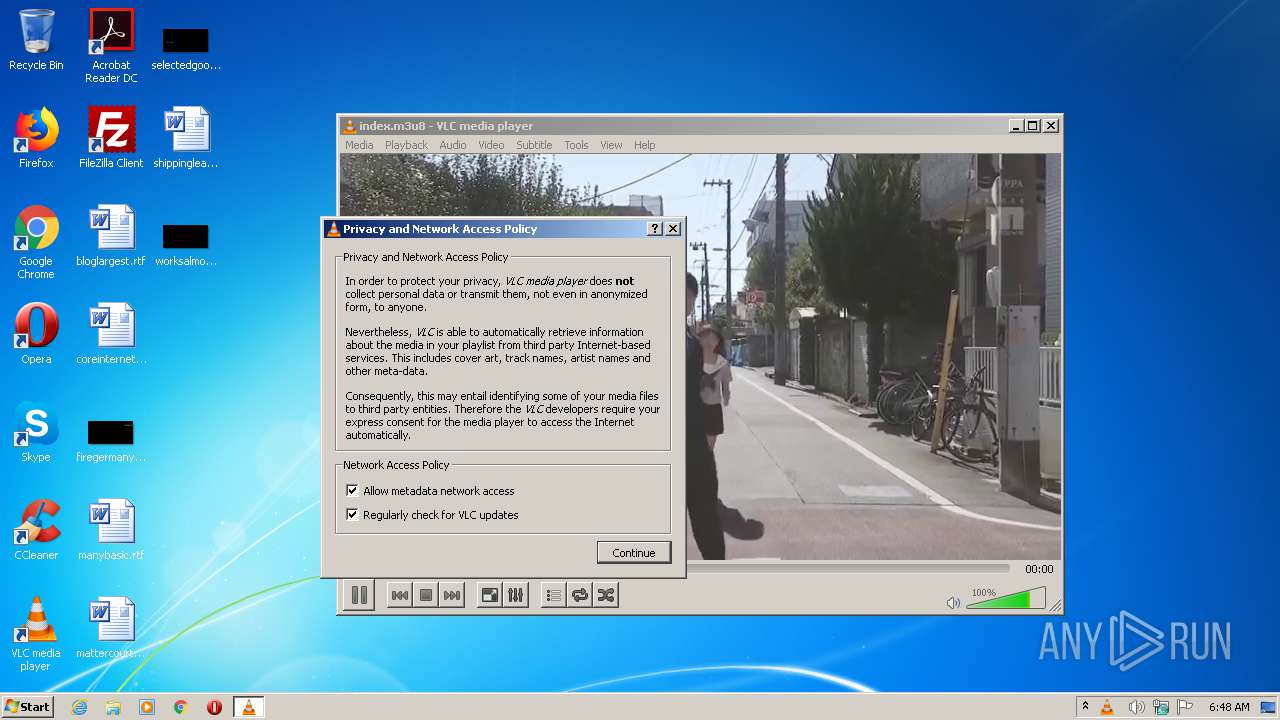This screenshot has width=1280, height=720.
Task: Select Acrobat Reader DC desktop icon
Action: point(111,45)
